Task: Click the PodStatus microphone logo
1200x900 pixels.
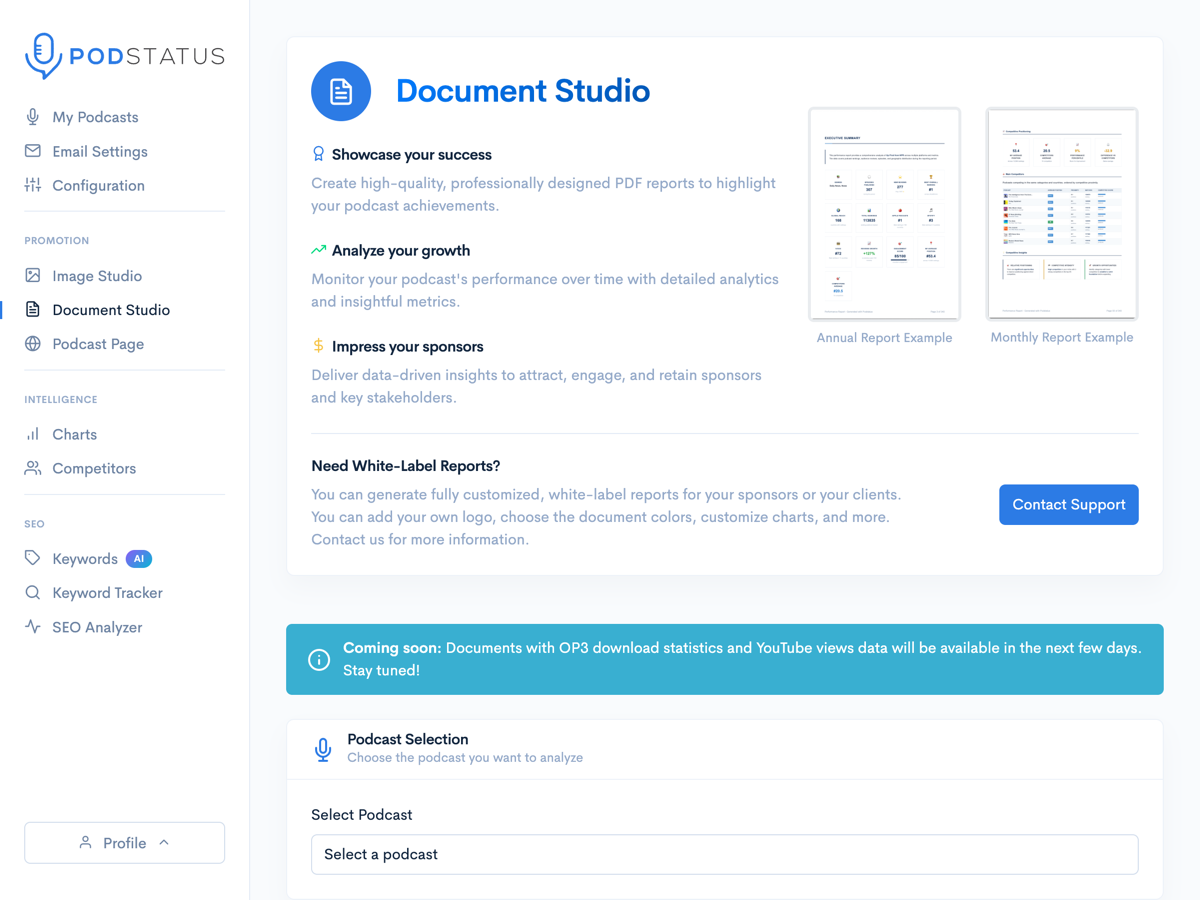Action: pos(41,55)
